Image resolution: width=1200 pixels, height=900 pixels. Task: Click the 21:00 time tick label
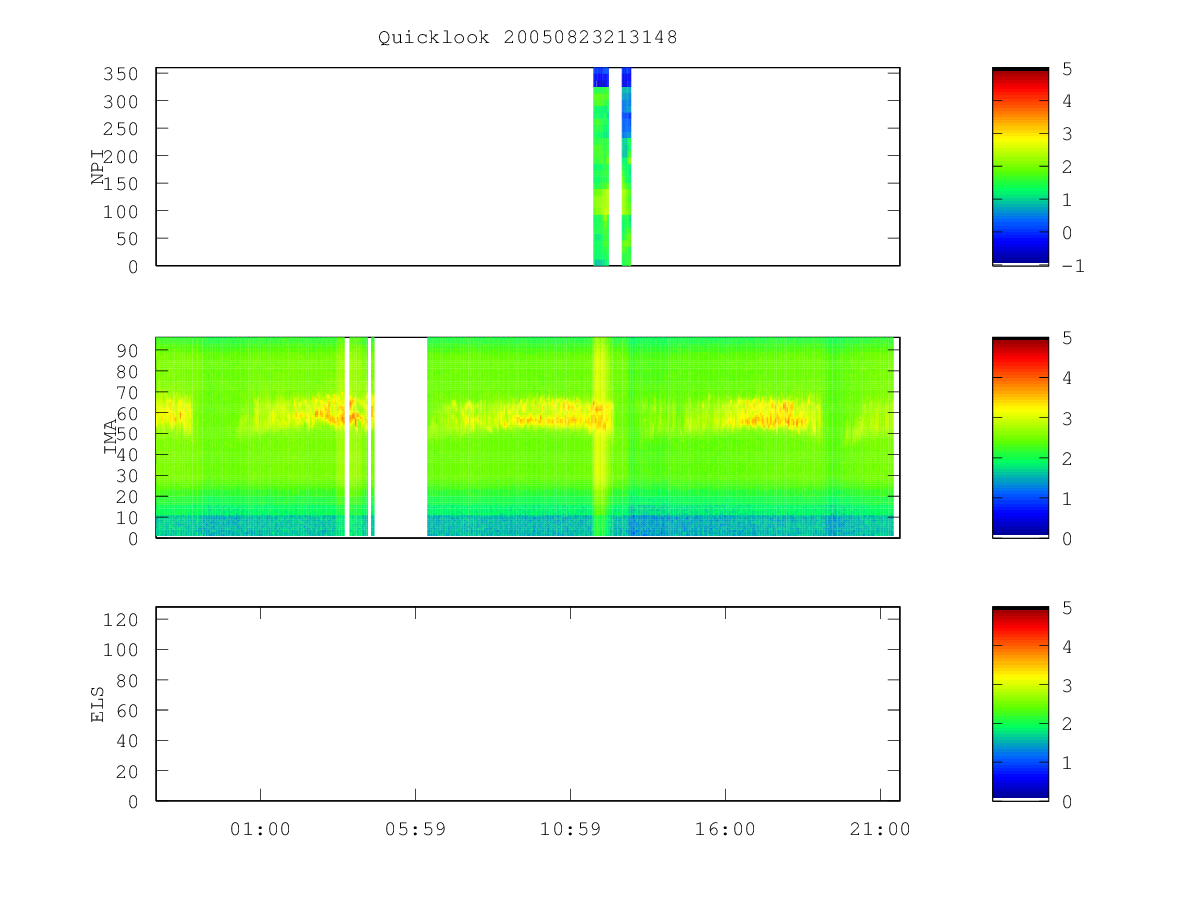click(x=880, y=829)
